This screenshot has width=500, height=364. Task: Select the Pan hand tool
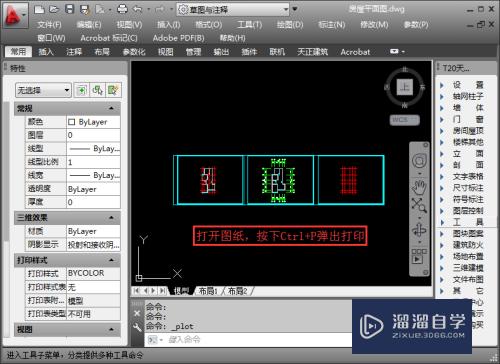[419, 187]
